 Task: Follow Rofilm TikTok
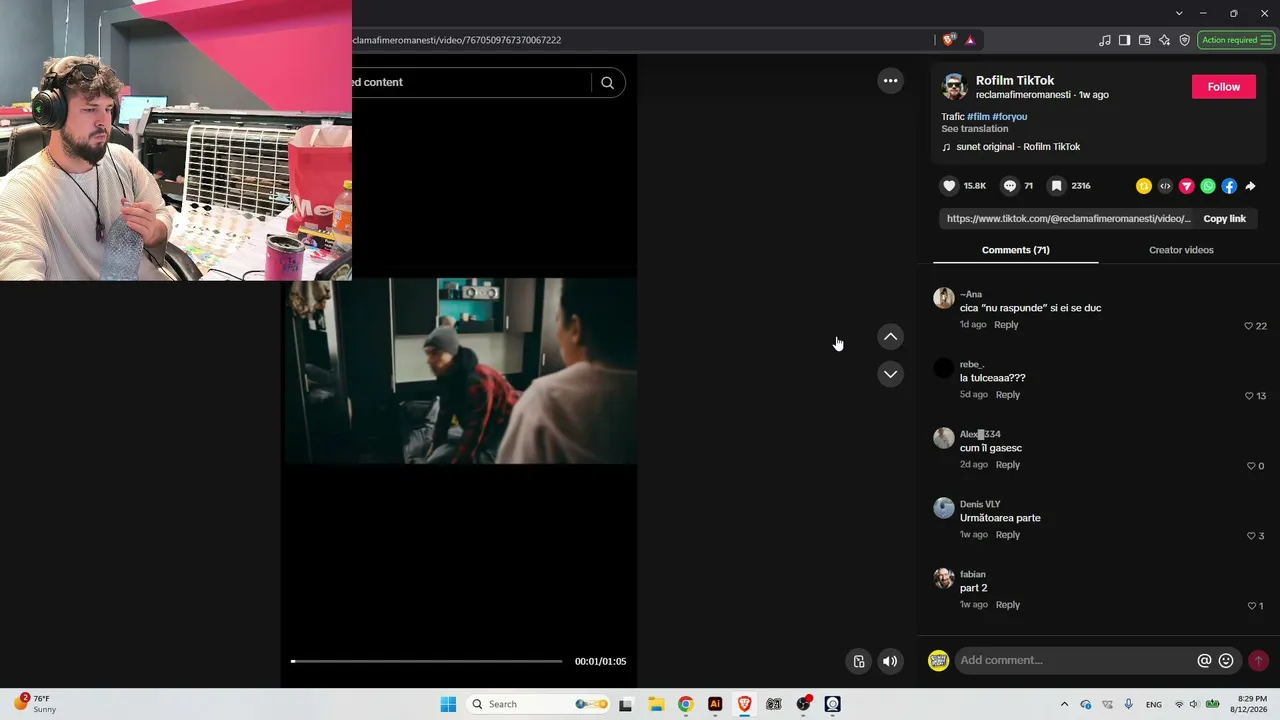1223,87
